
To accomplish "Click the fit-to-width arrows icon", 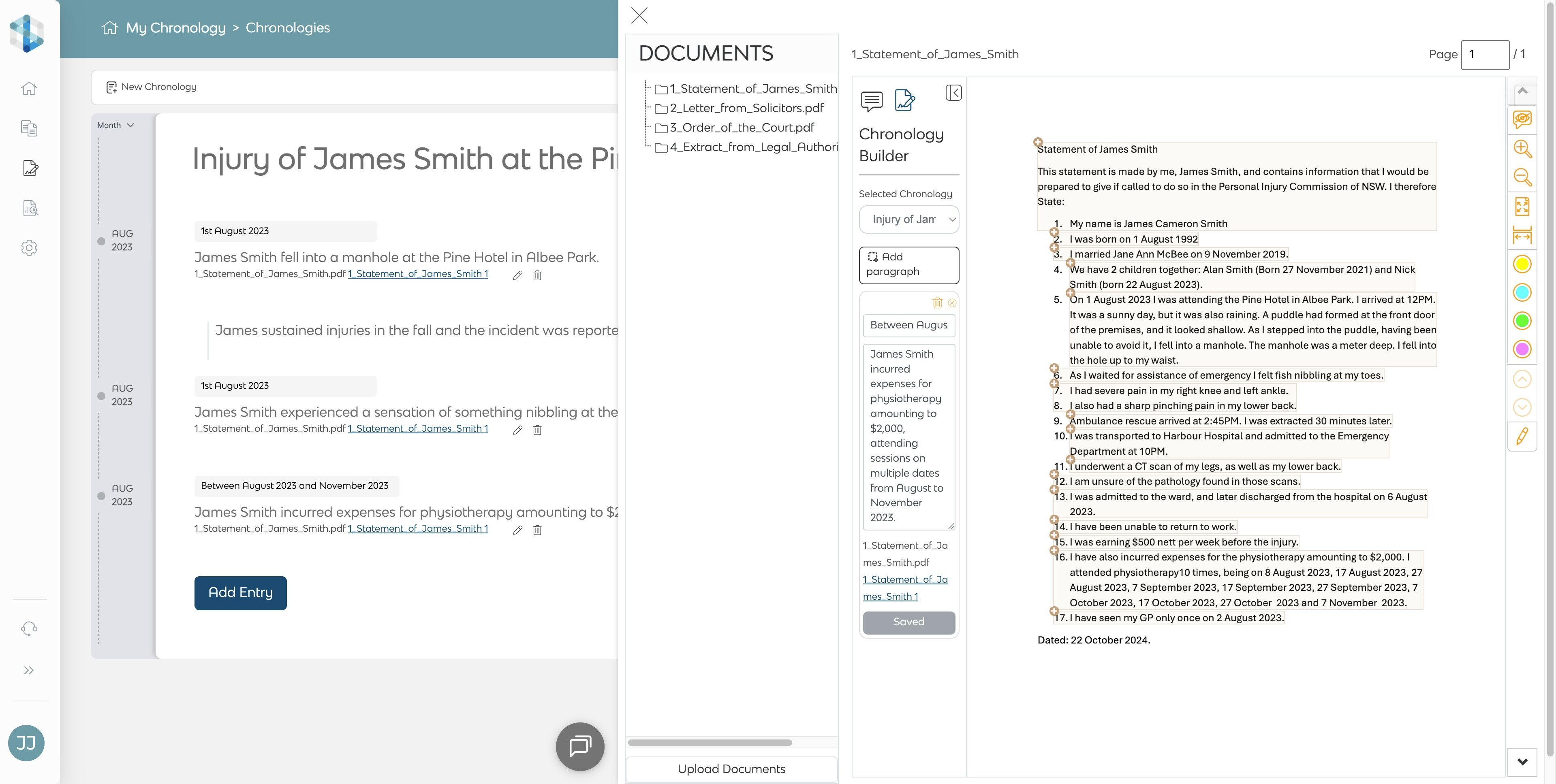I will point(1522,235).
